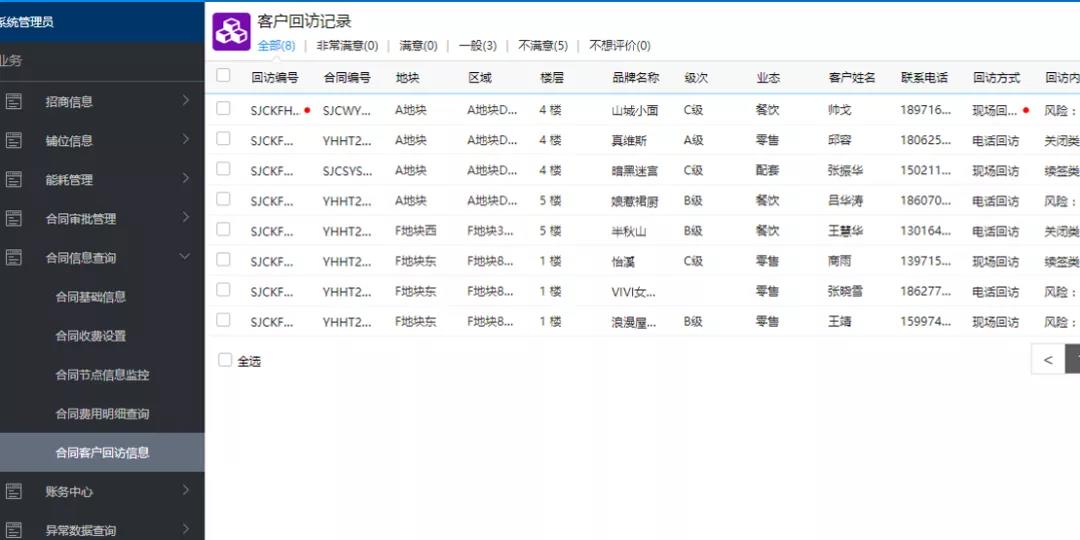Click the icon beside 合同审批管理
The width and height of the screenshot is (1080, 540).
pyautogui.click(x=13, y=219)
